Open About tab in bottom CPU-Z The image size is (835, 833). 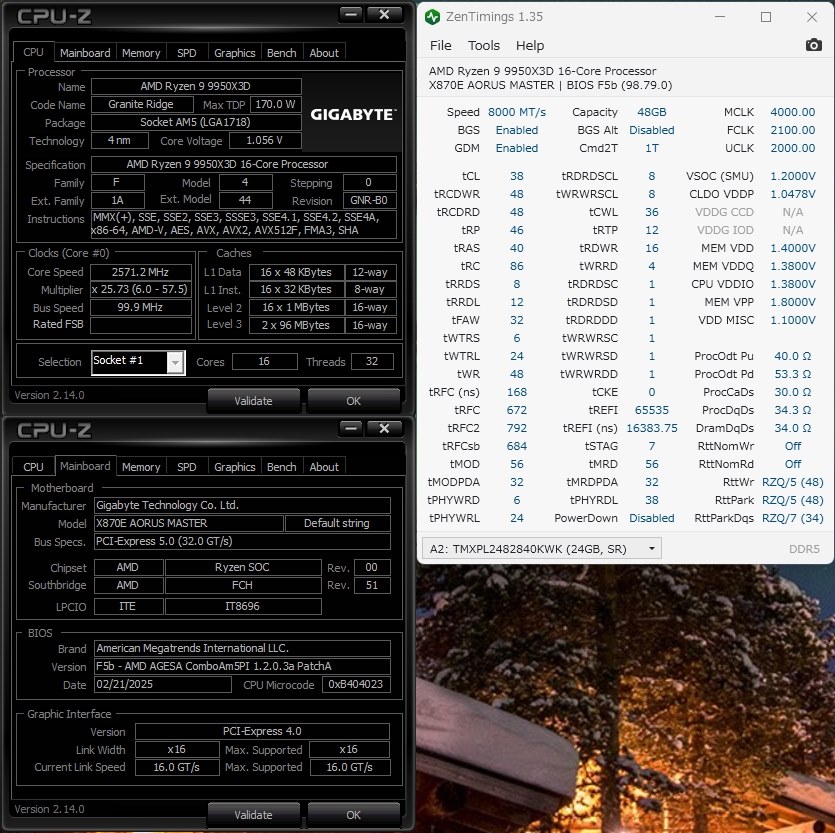324,467
